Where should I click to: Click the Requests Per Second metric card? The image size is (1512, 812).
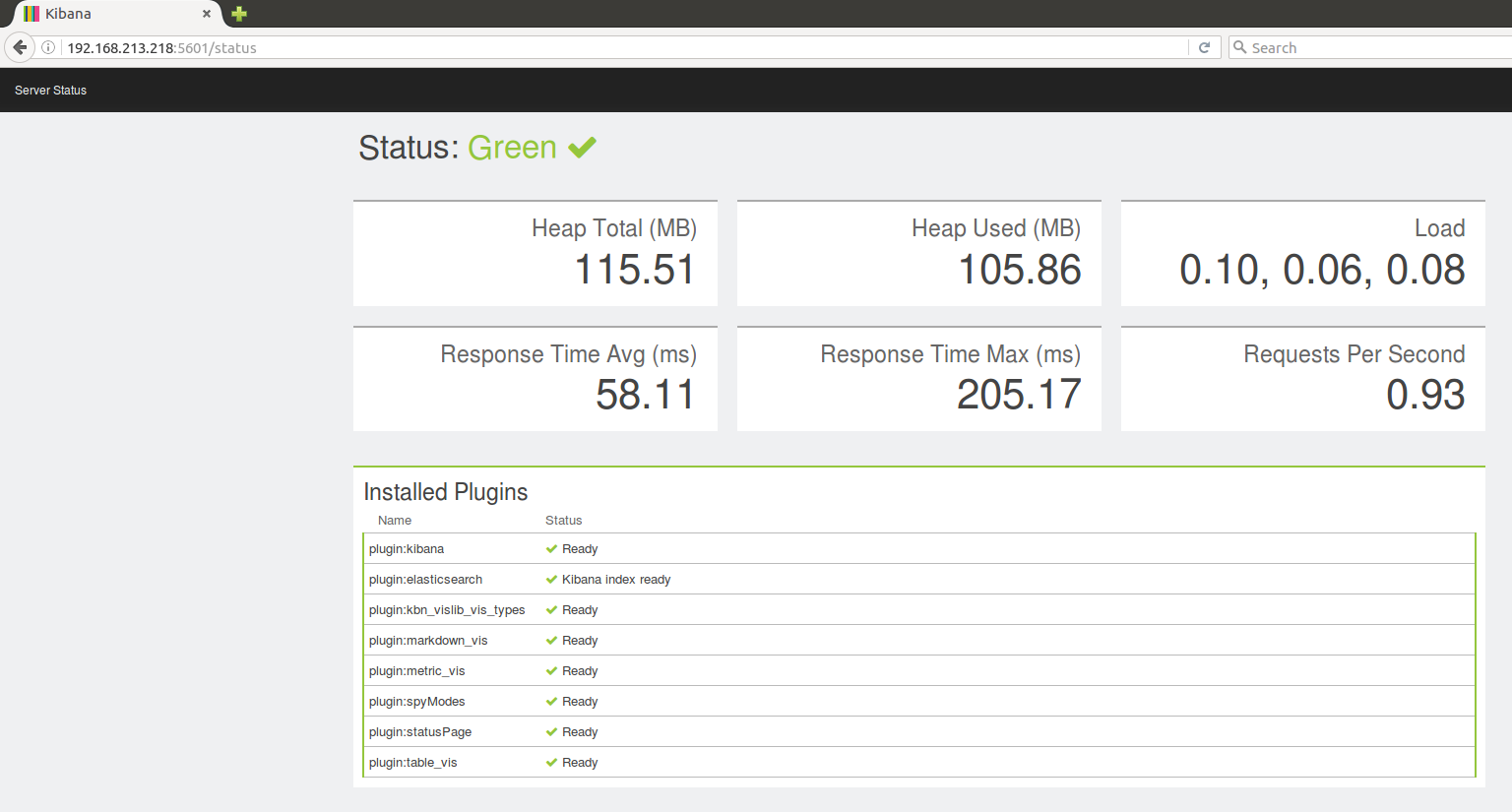1302,379
